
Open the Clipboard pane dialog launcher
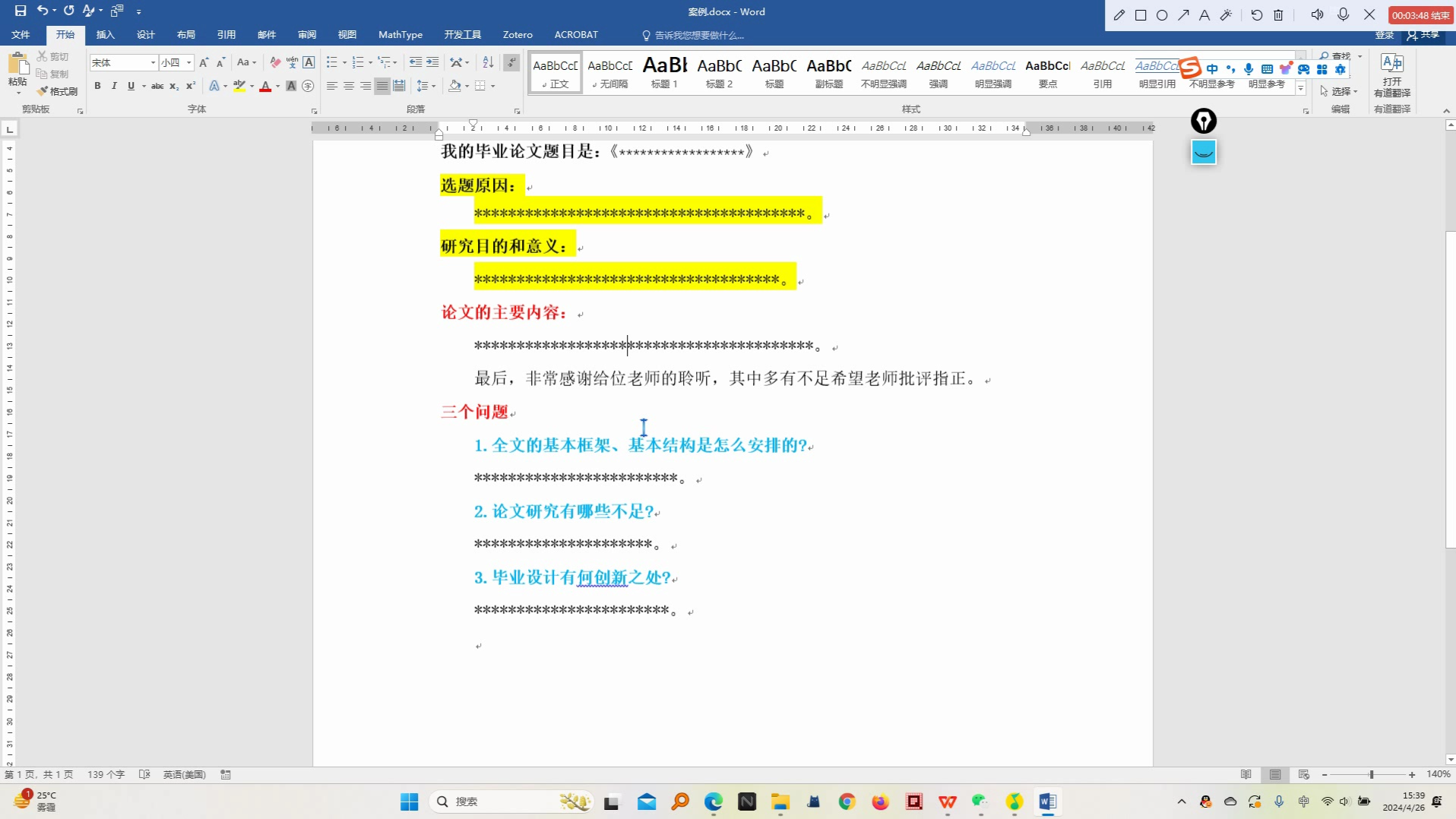[80, 111]
